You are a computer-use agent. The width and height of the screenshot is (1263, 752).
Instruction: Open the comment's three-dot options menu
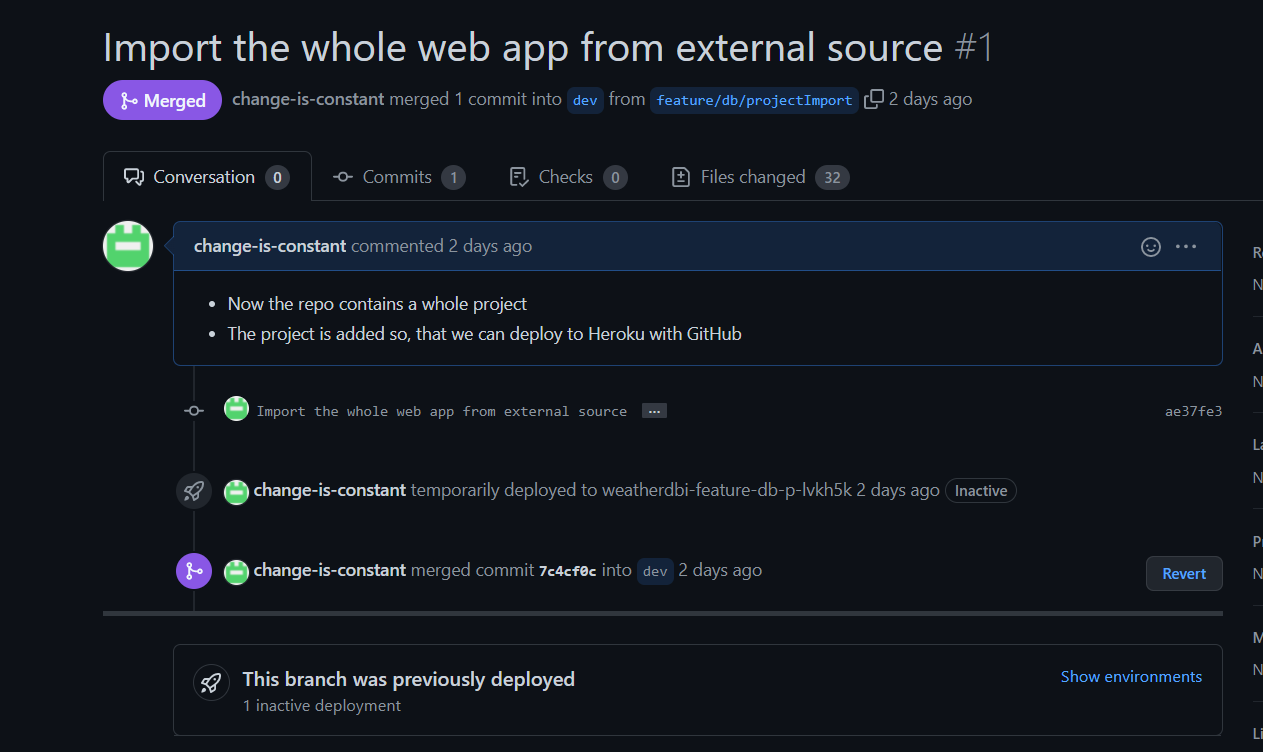[1186, 246]
